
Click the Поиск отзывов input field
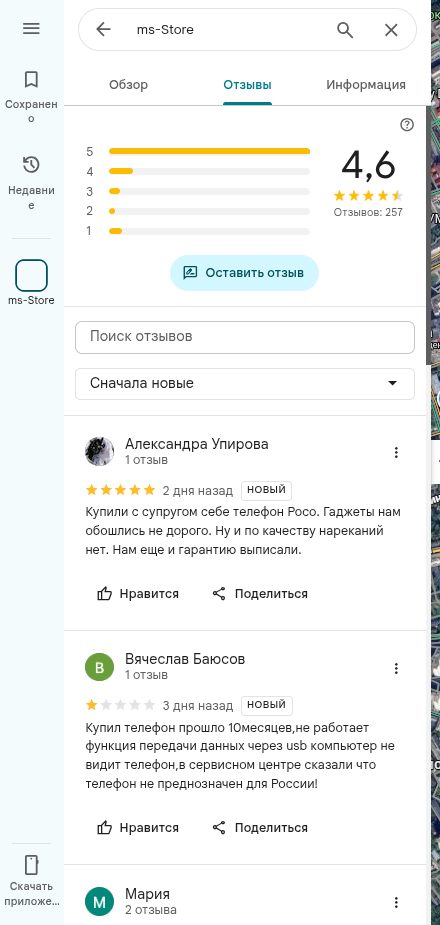[x=245, y=337]
